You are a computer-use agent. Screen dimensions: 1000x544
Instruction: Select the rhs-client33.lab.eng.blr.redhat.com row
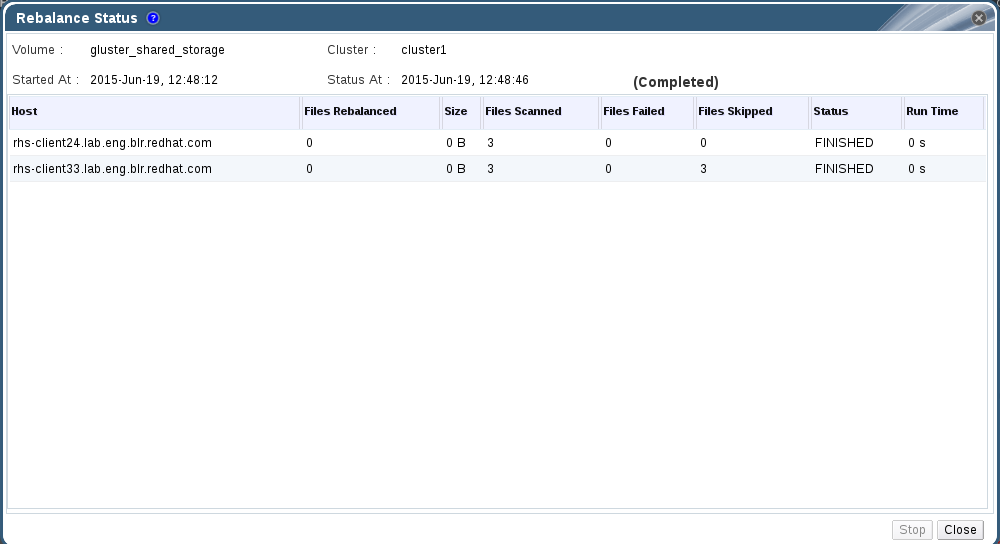coord(112,169)
